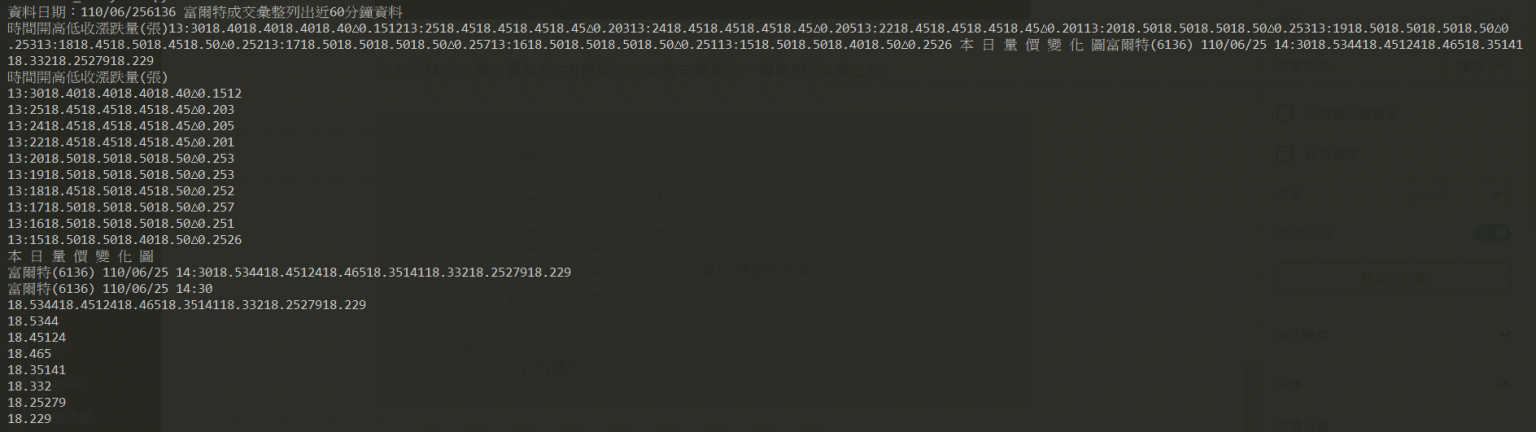1536x432 pixels.
Task: Expand the collapsed section chevron in the side panel
Action: [x=1504, y=335]
